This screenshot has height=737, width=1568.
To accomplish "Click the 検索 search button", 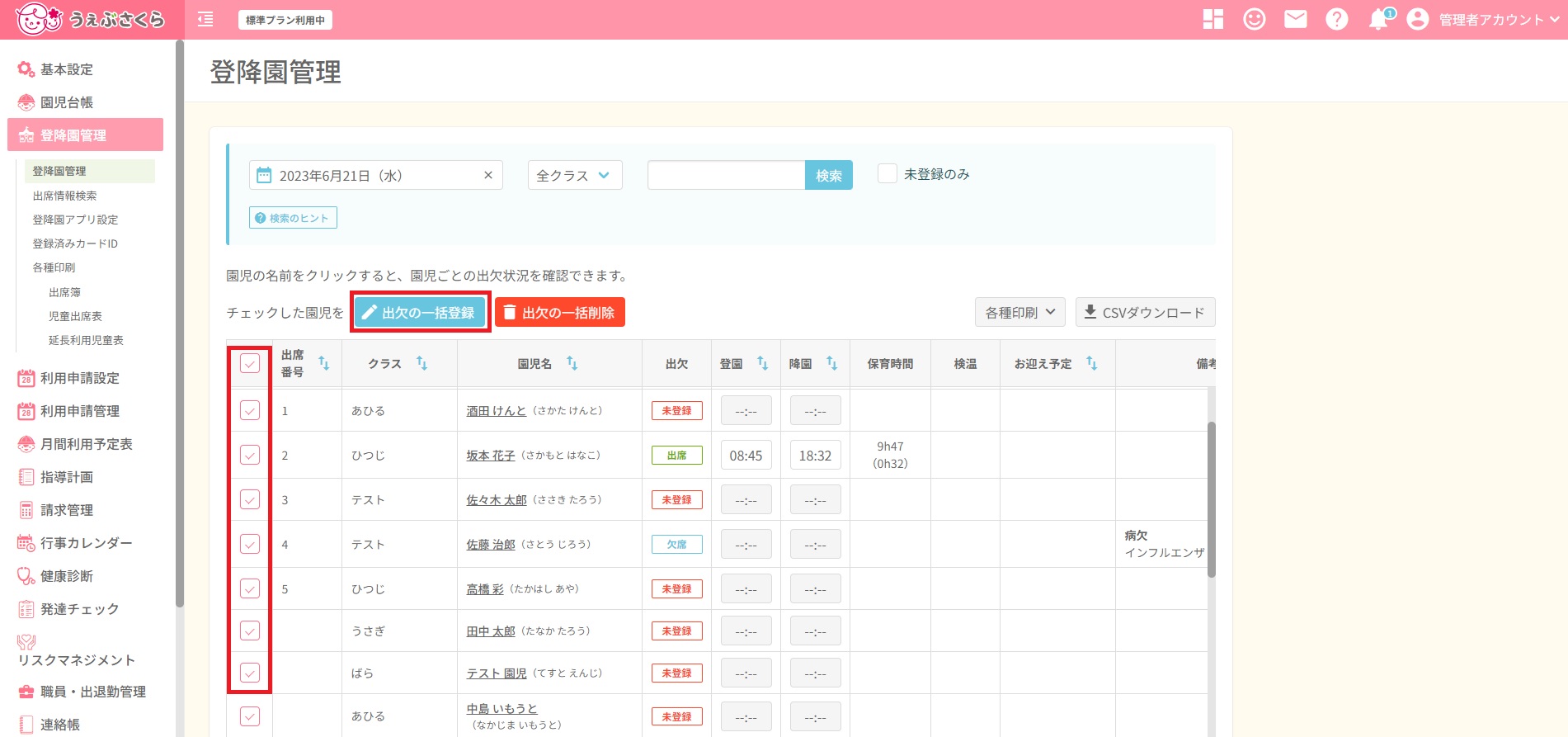I will (829, 175).
